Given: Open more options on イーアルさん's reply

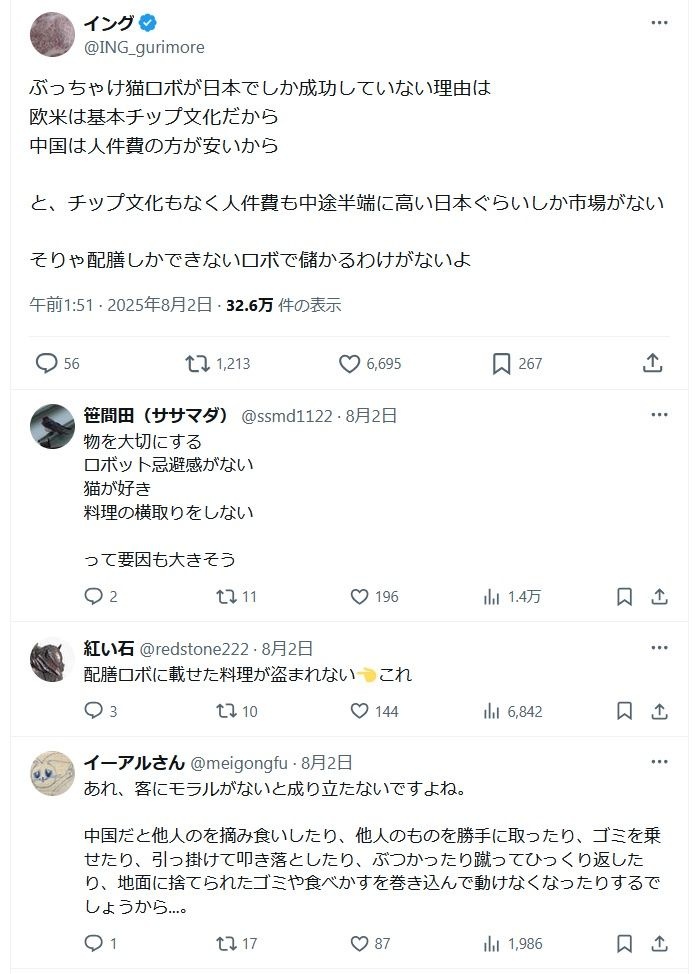Looking at the screenshot, I should pyautogui.click(x=659, y=762).
